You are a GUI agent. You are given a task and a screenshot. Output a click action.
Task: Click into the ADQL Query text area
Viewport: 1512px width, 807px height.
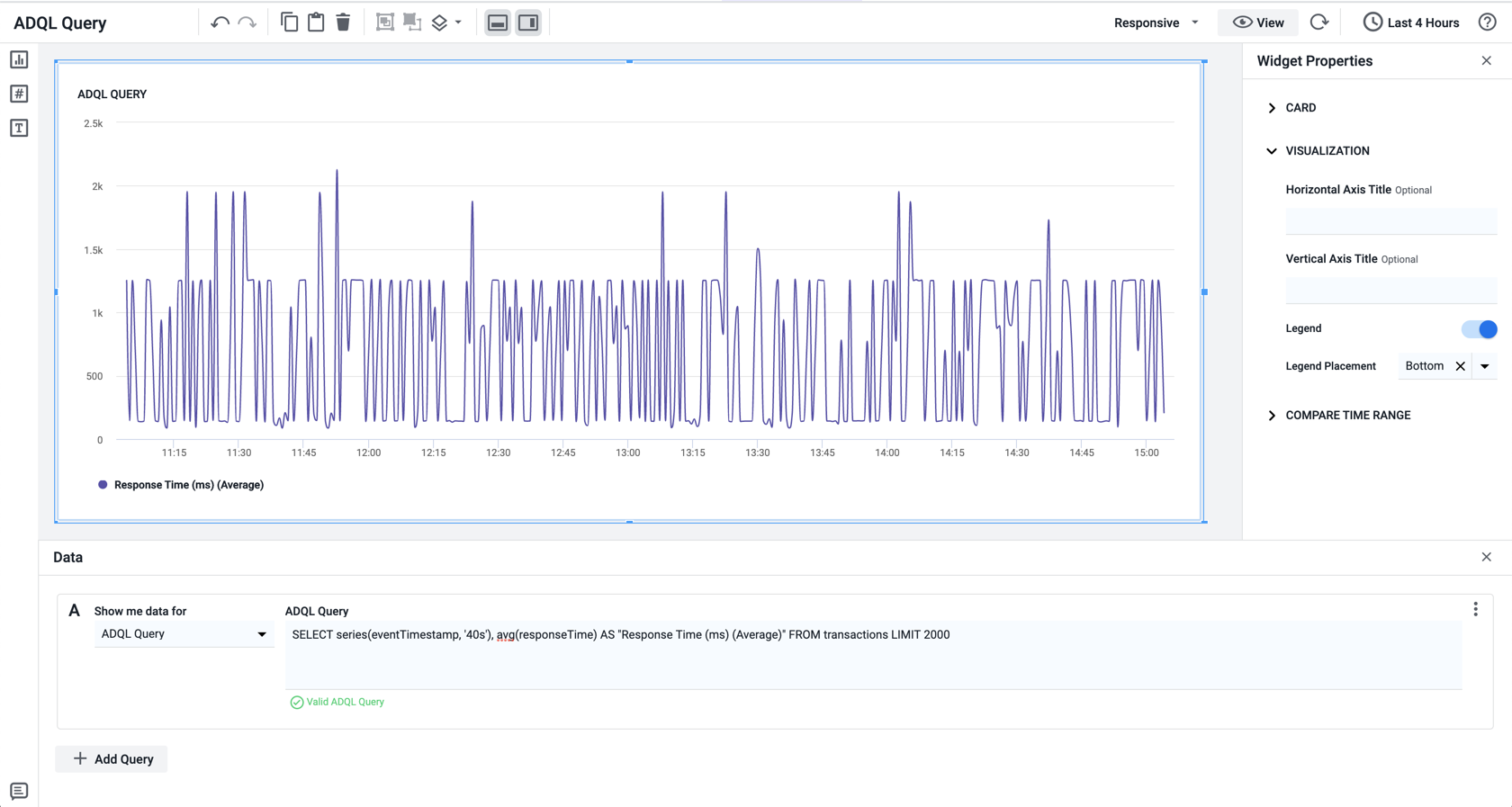[873, 656]
